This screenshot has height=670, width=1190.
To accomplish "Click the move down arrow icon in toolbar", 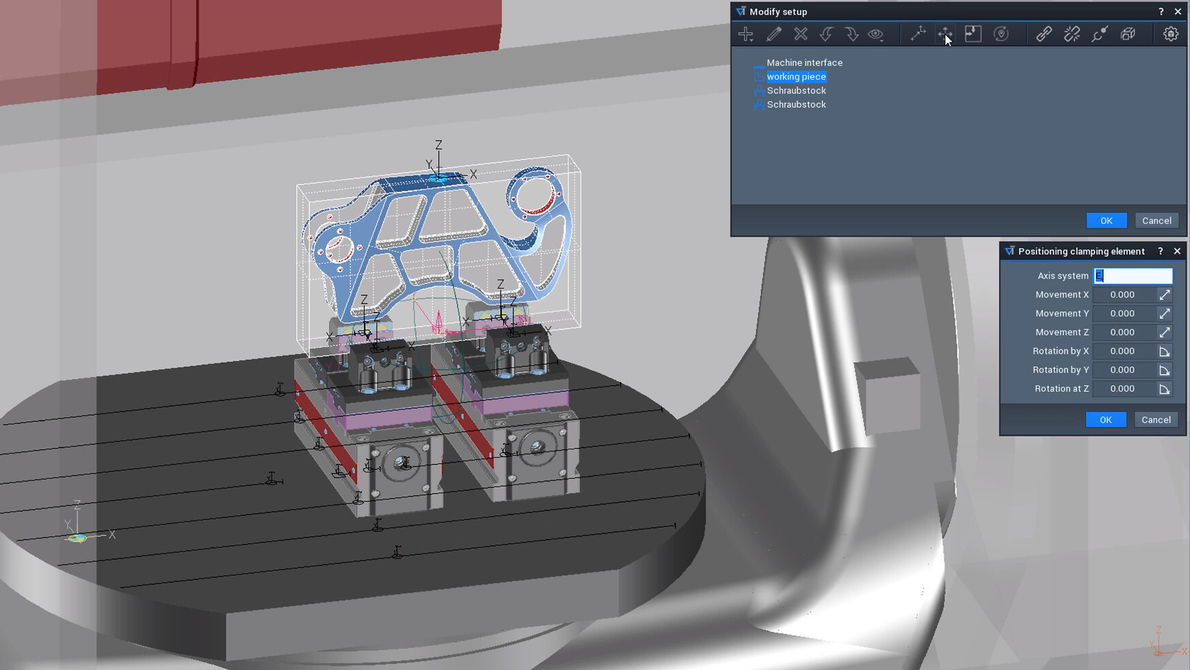I will coord(851,34).
